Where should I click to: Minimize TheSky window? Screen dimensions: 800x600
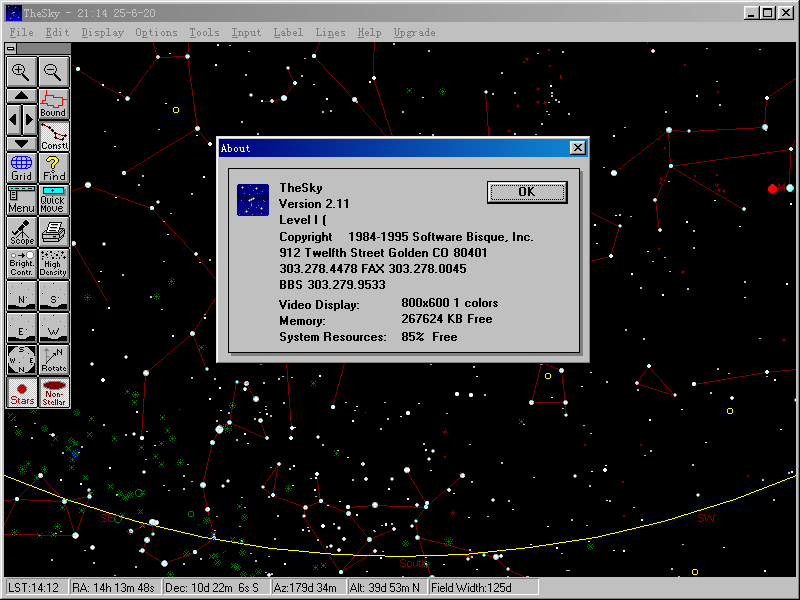pos(751,13)
